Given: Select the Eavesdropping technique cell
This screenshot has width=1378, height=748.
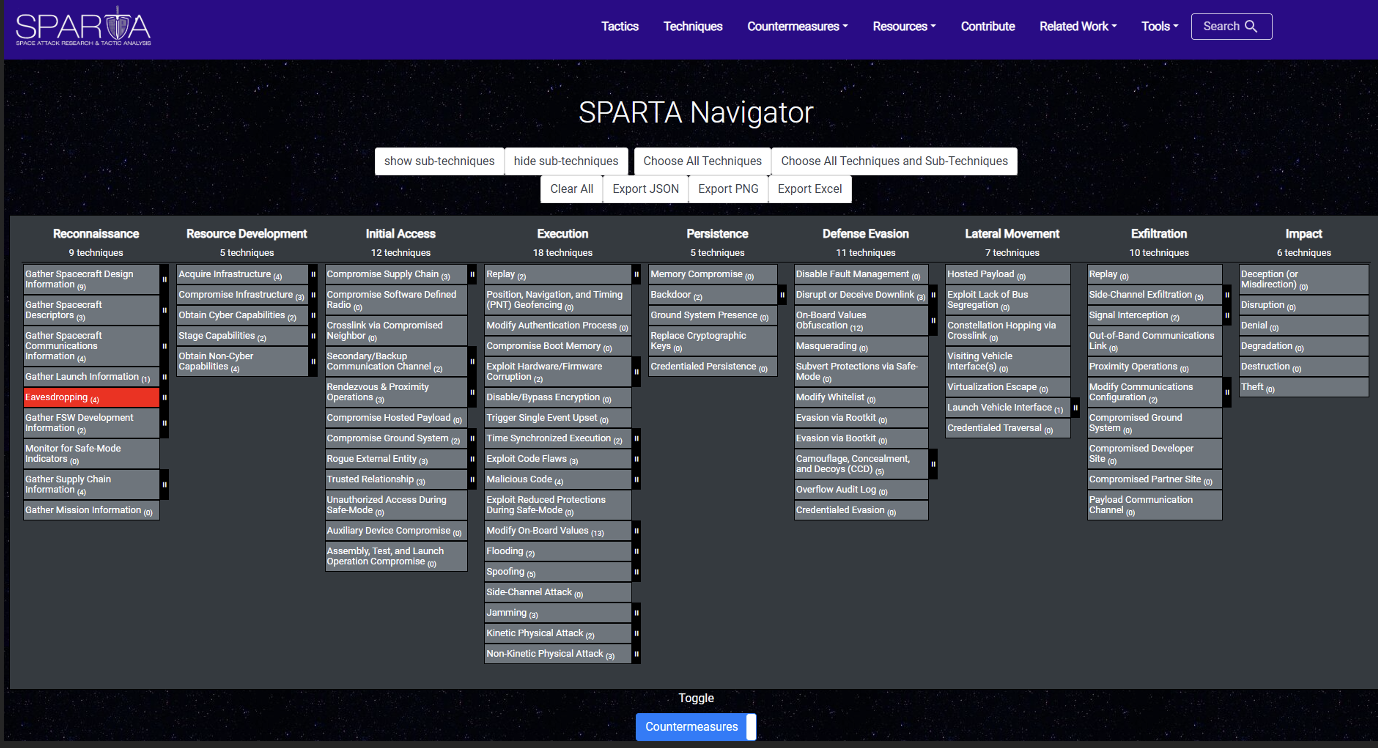Looking at the screenshot, I should click(x=92, y=397).
